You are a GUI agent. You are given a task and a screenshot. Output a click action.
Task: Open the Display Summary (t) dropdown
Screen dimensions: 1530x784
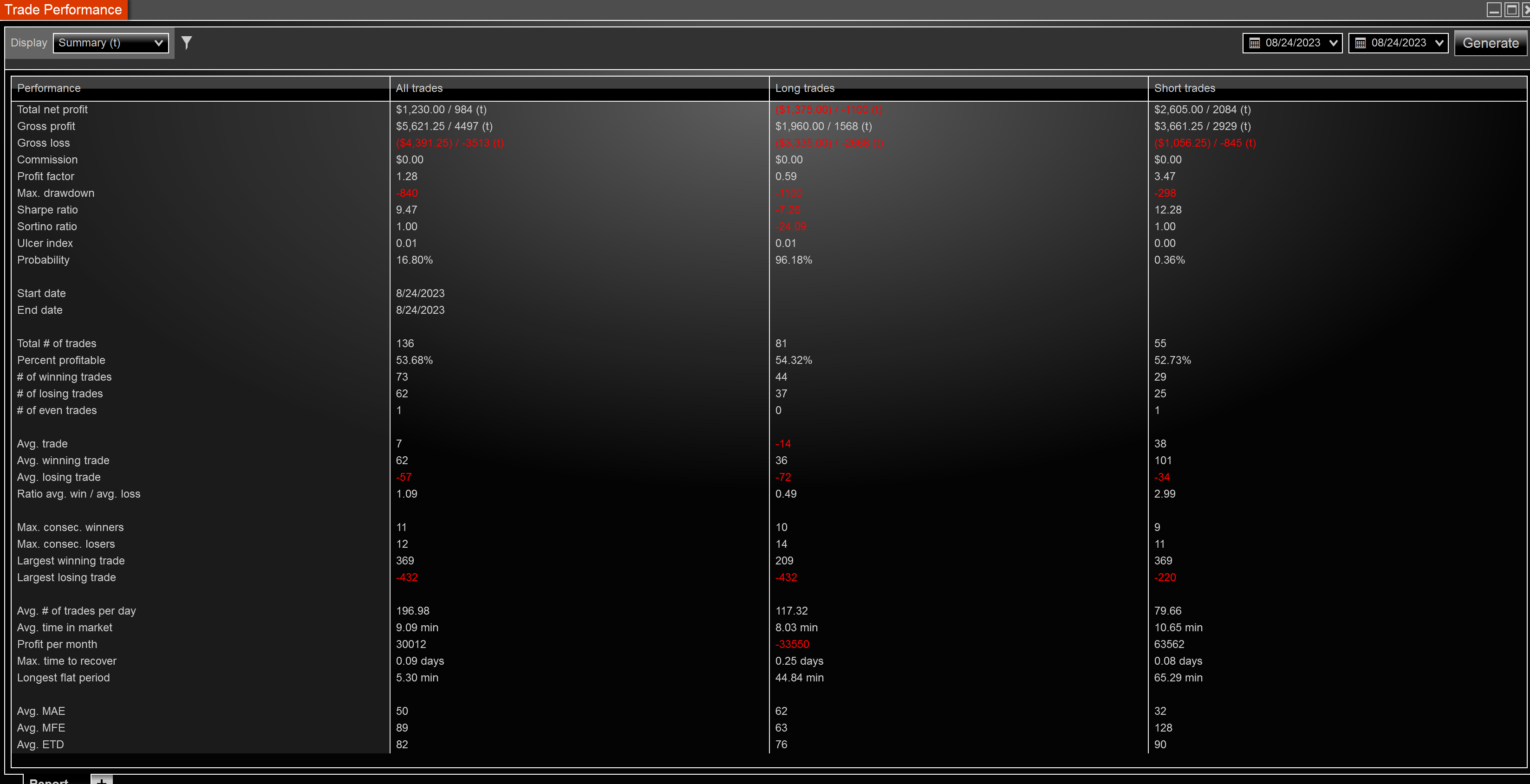(111, 43)
